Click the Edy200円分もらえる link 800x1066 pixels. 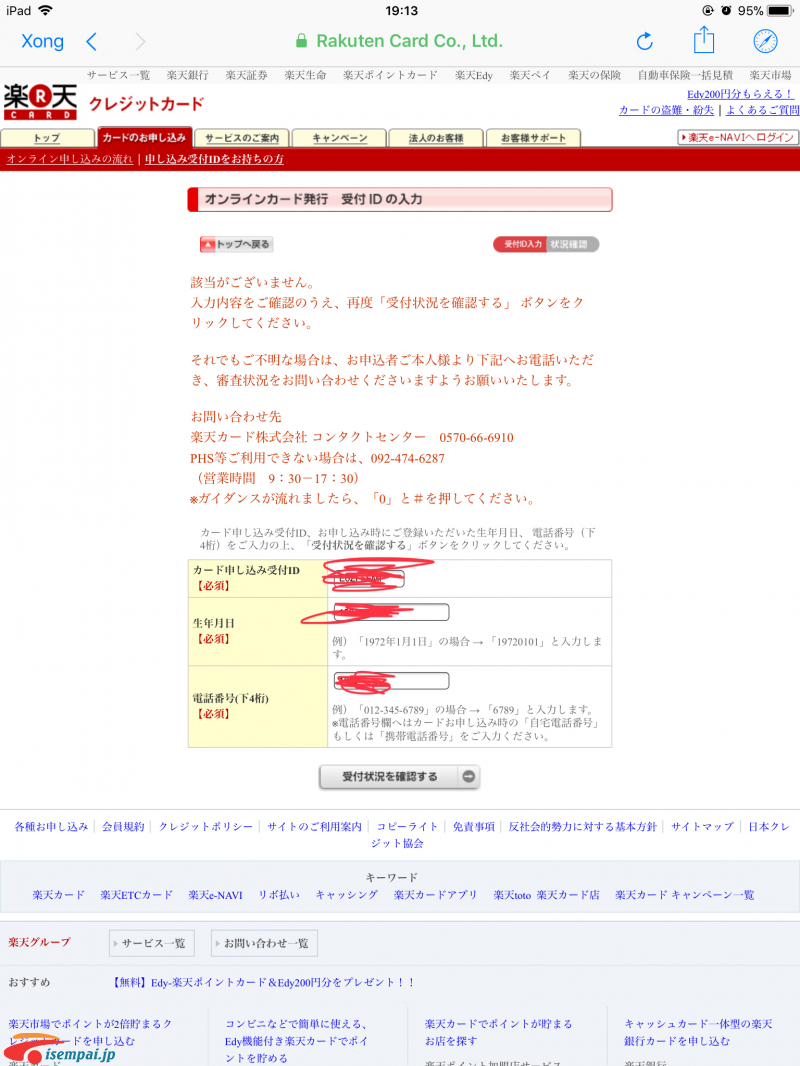pyautogui.click(x=740, y=94)
